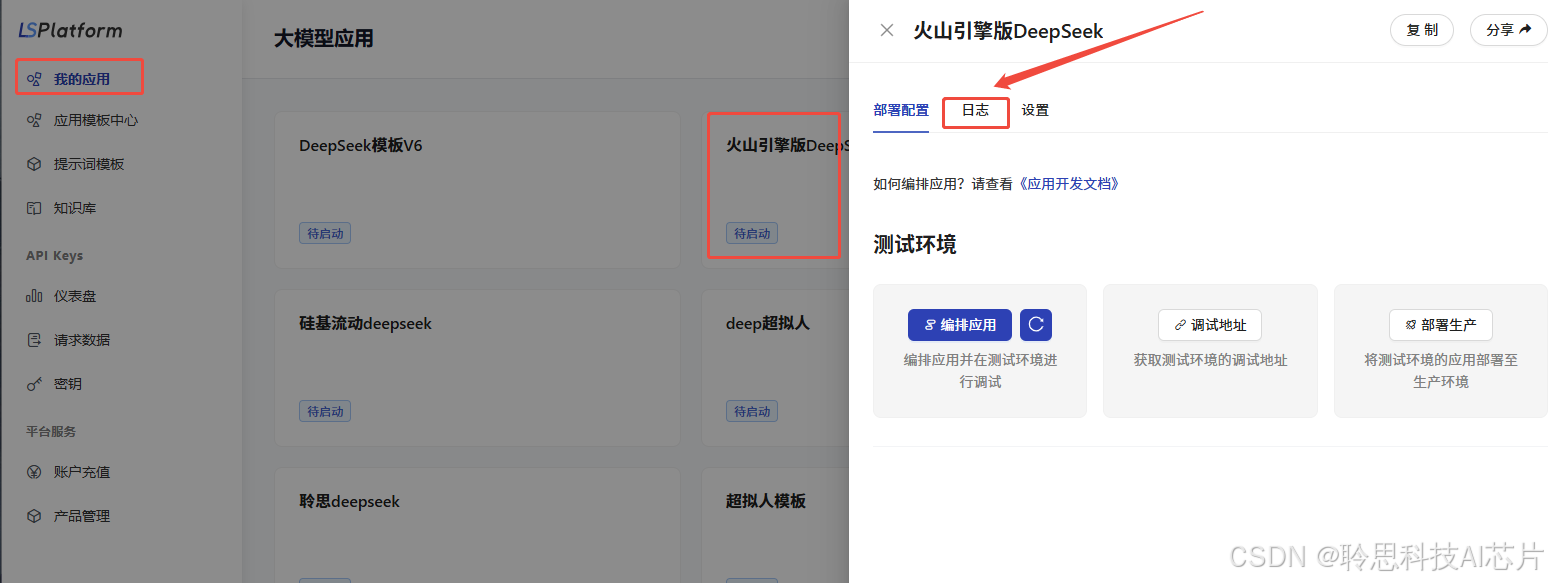Switch to the 部署配置 tab
The height and width of the screenshot is (583, 1548).
901,110
